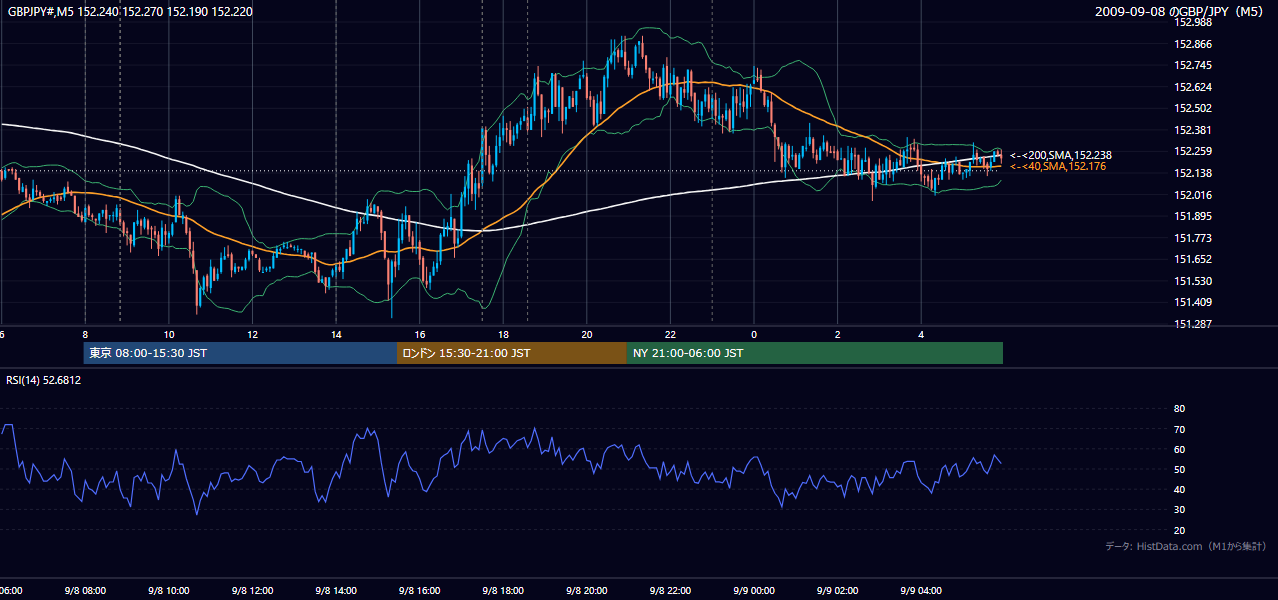Click price axis value 152.381
This screenshot has width=1278, height=600.
coord(1193,130)
